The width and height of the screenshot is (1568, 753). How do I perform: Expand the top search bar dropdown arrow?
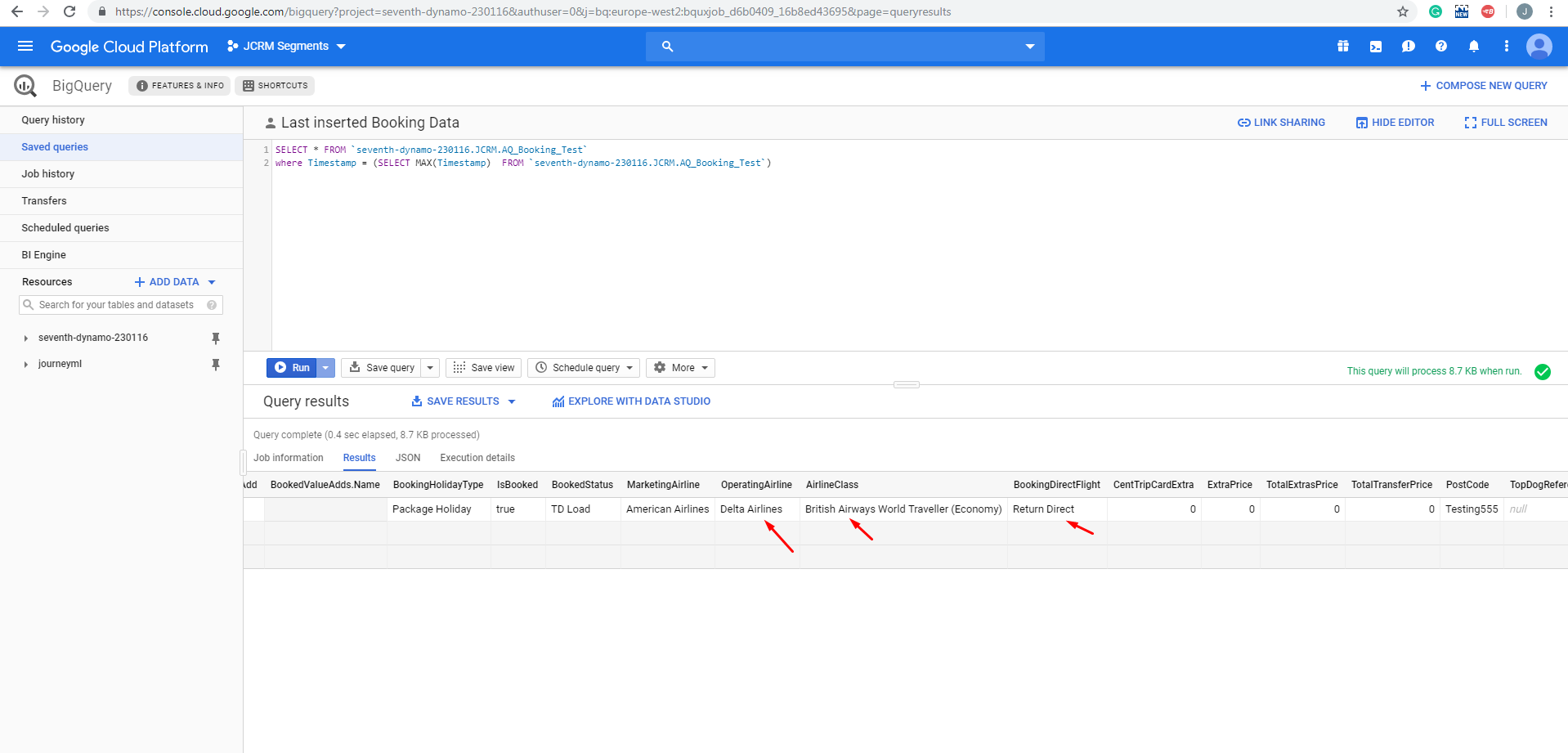tap(1030, 47)
